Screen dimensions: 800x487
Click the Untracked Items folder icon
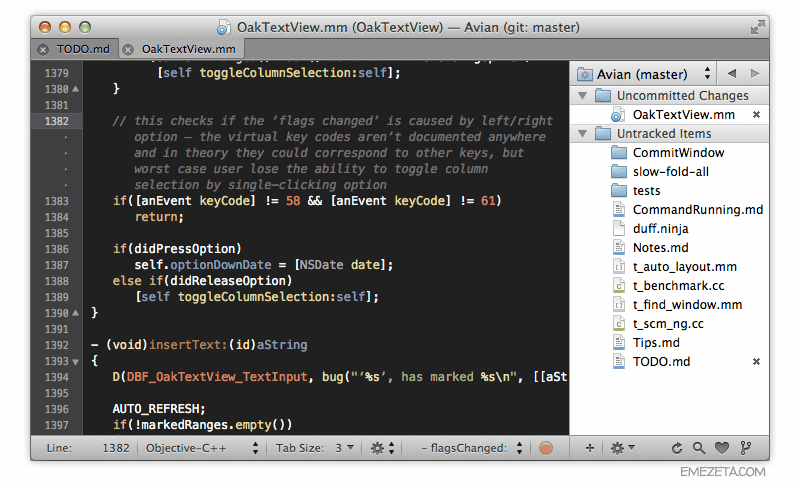tap(603, 134)
